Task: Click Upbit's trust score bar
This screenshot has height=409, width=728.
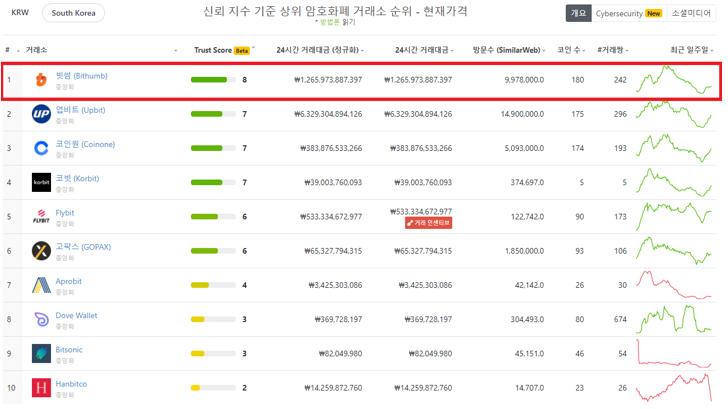Action: 213,114
